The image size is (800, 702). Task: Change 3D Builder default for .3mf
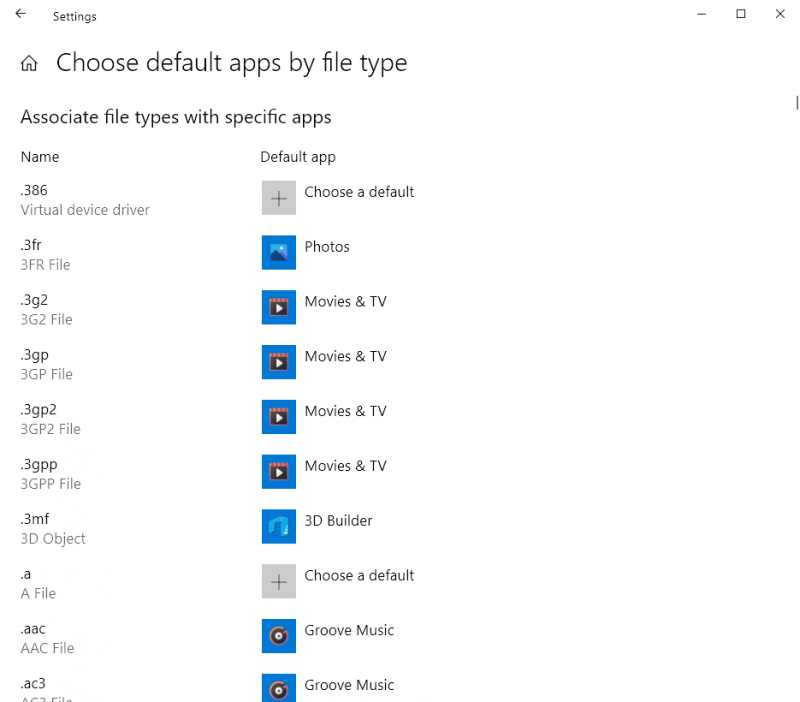coord(338,521)
